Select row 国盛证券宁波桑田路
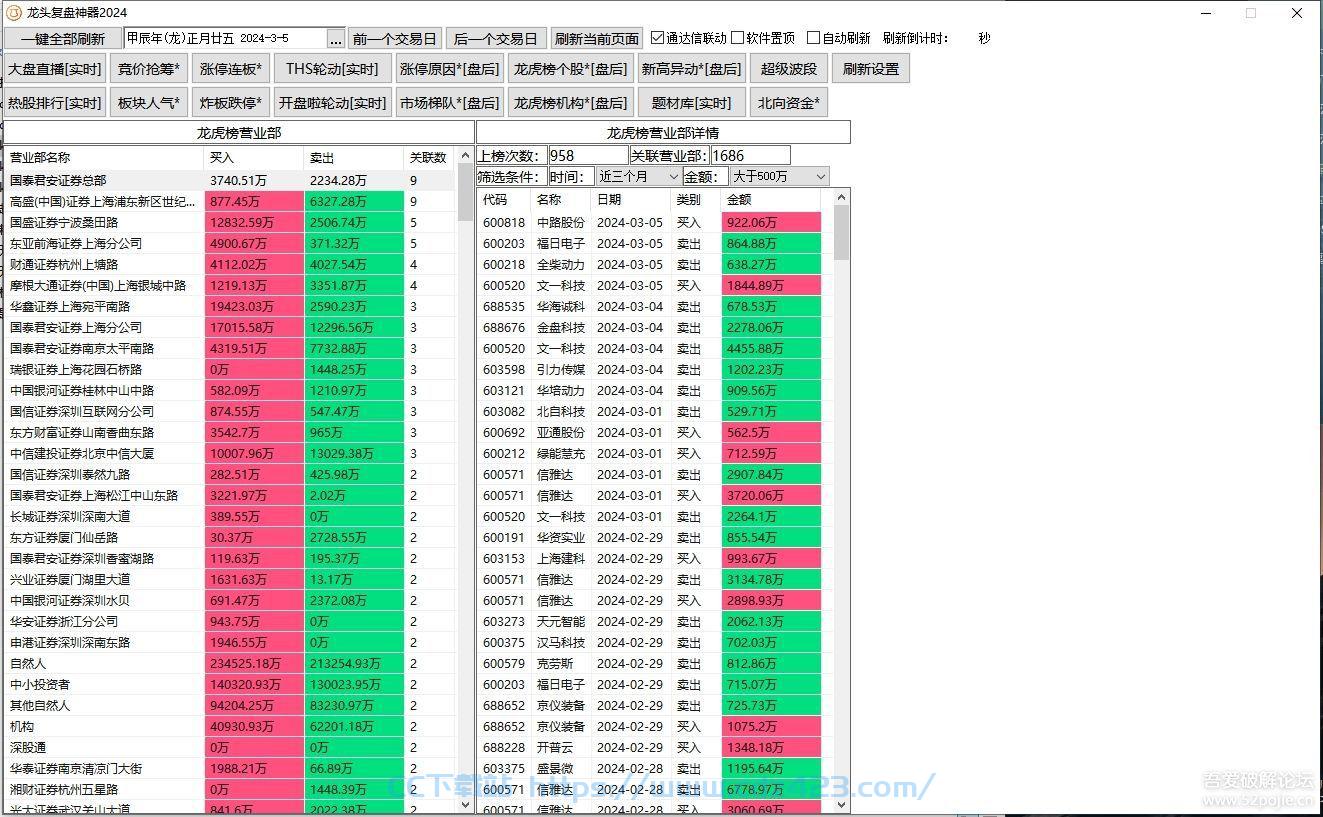This screenshot has width=1323, height=817. click(230, 222)
